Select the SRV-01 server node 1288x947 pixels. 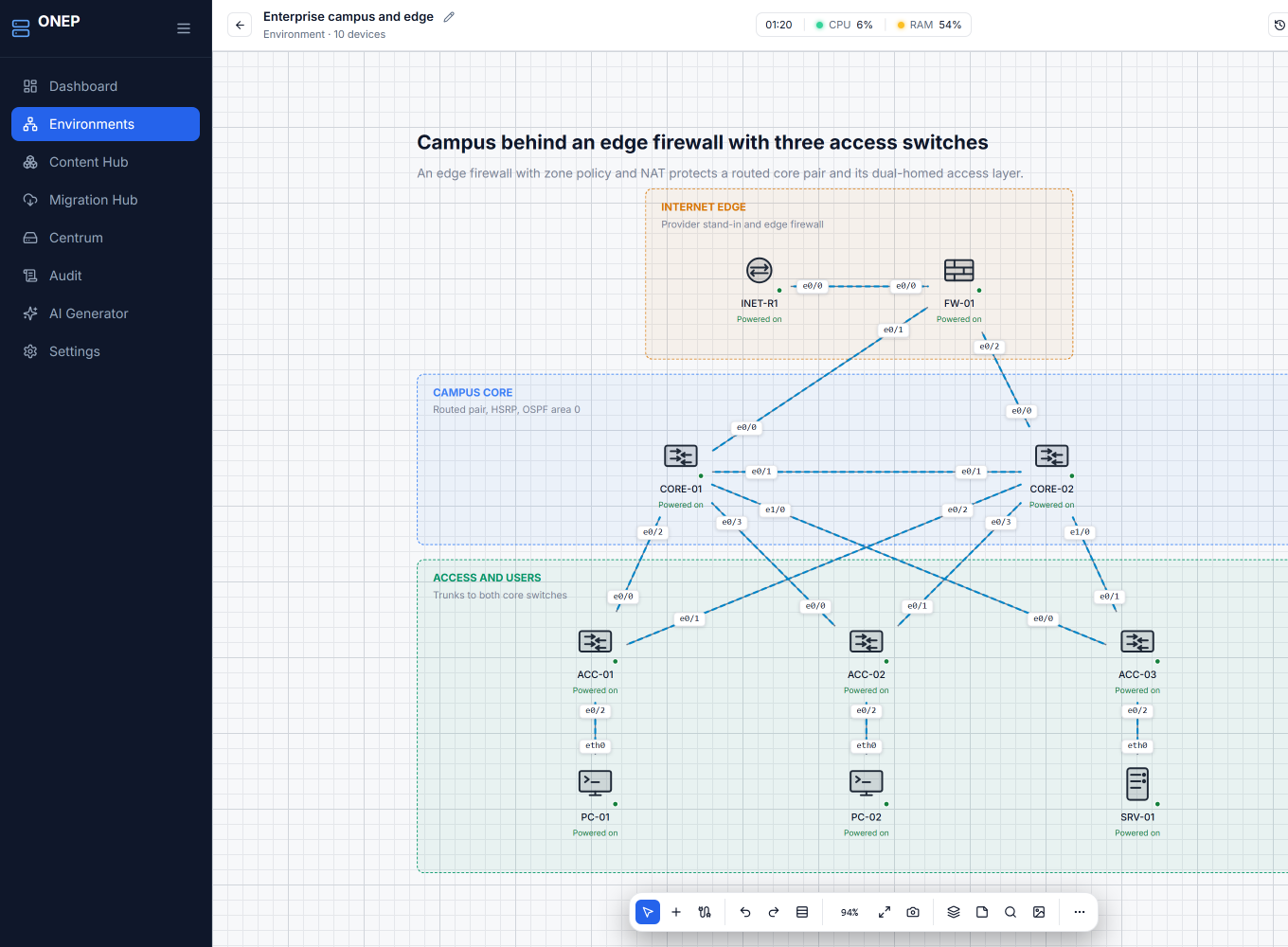(x=1137, y=784)
